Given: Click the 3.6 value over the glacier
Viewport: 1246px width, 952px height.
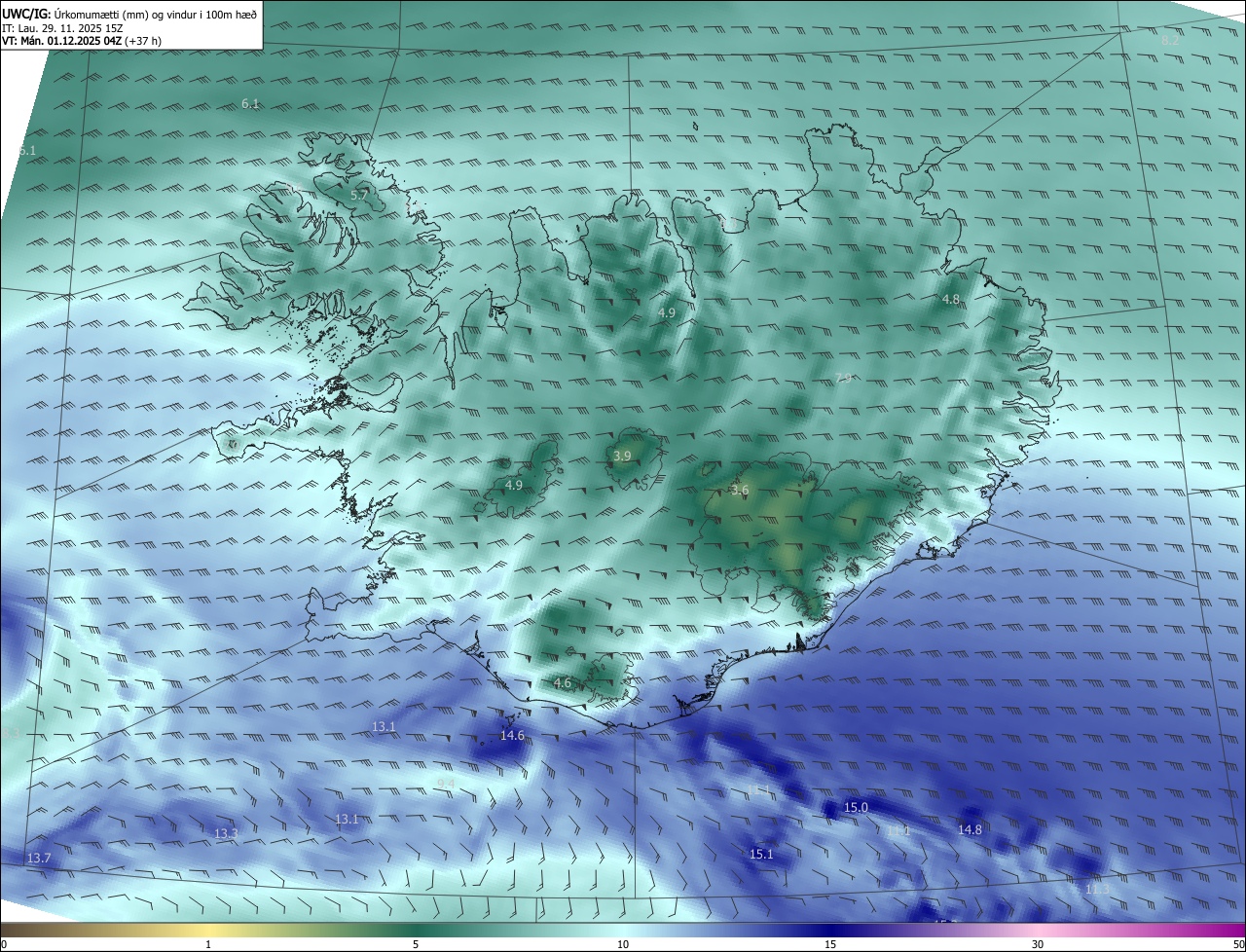Looking at the screenshot, I should click(740, 490).
